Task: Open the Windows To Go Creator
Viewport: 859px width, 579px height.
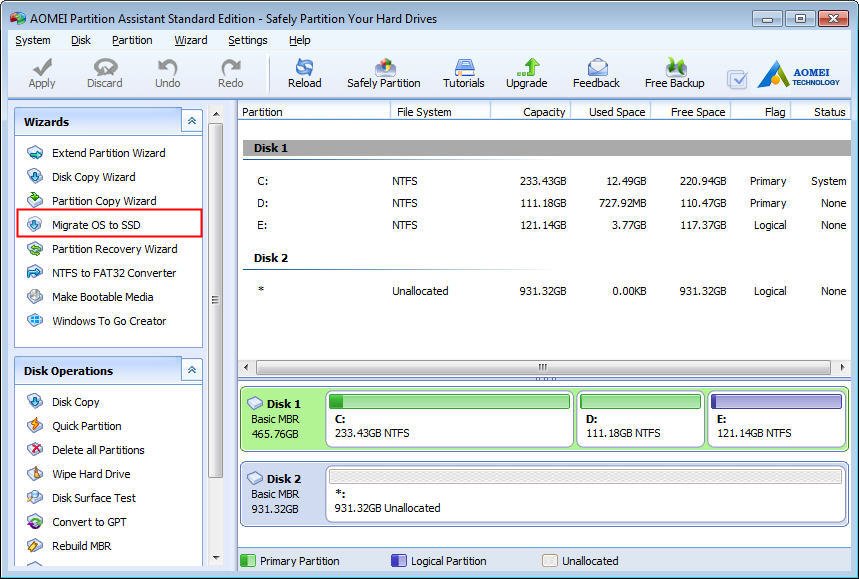Action: point(109,321)
